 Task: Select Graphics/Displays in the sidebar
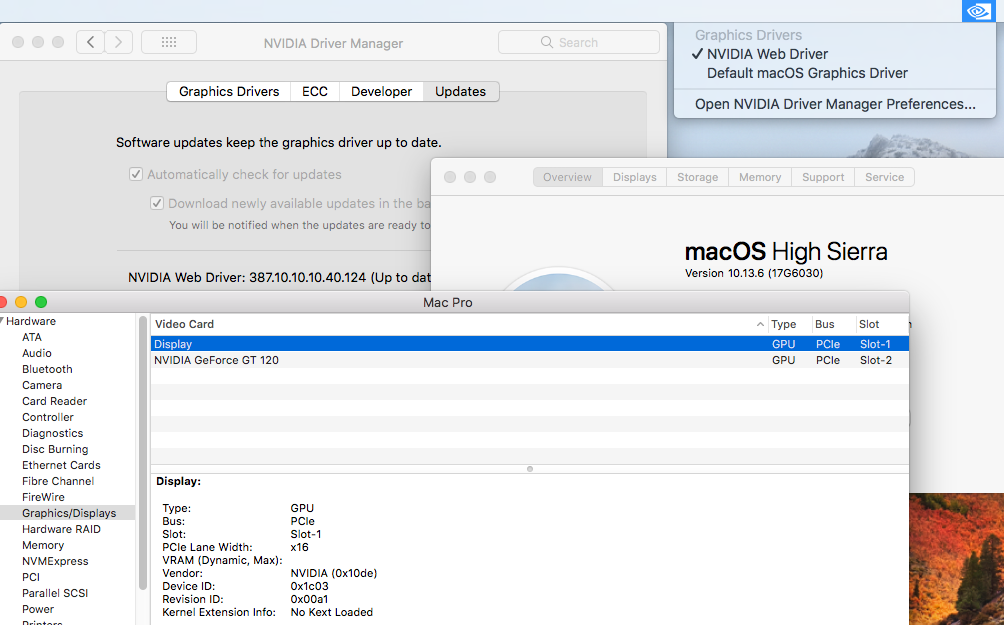(67, 513)
